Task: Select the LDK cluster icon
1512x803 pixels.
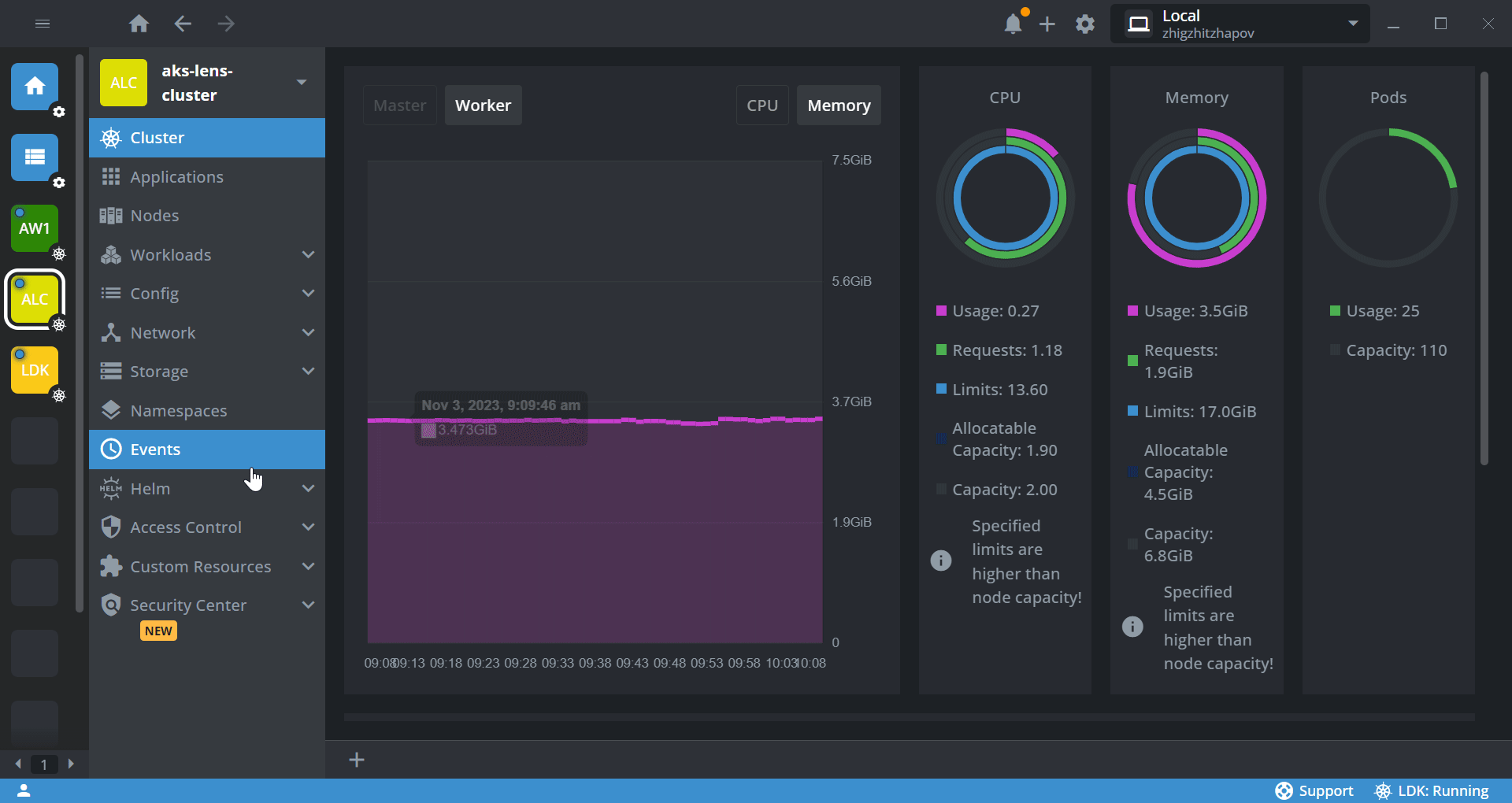Action: [x=34, y=369]
